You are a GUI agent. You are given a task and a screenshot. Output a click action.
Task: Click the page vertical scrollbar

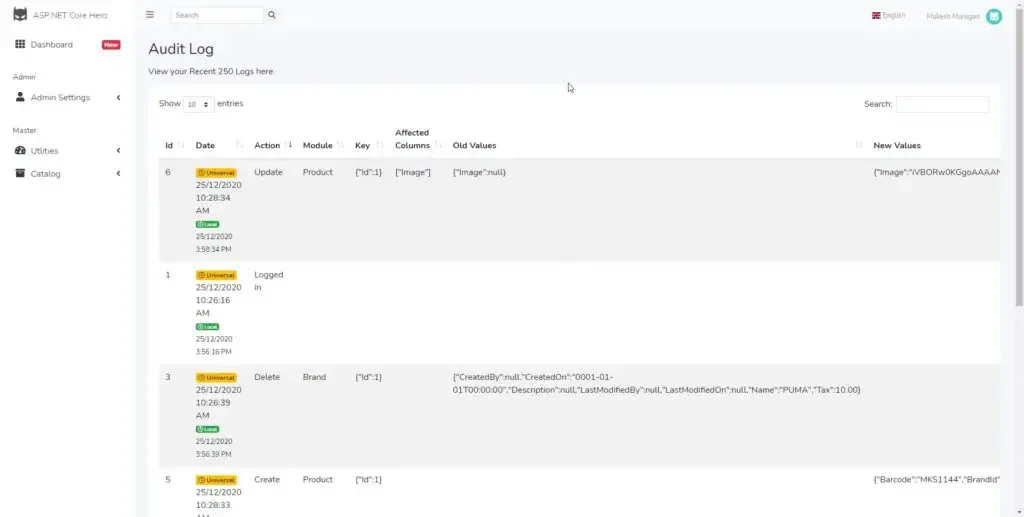pos(1019,157)
